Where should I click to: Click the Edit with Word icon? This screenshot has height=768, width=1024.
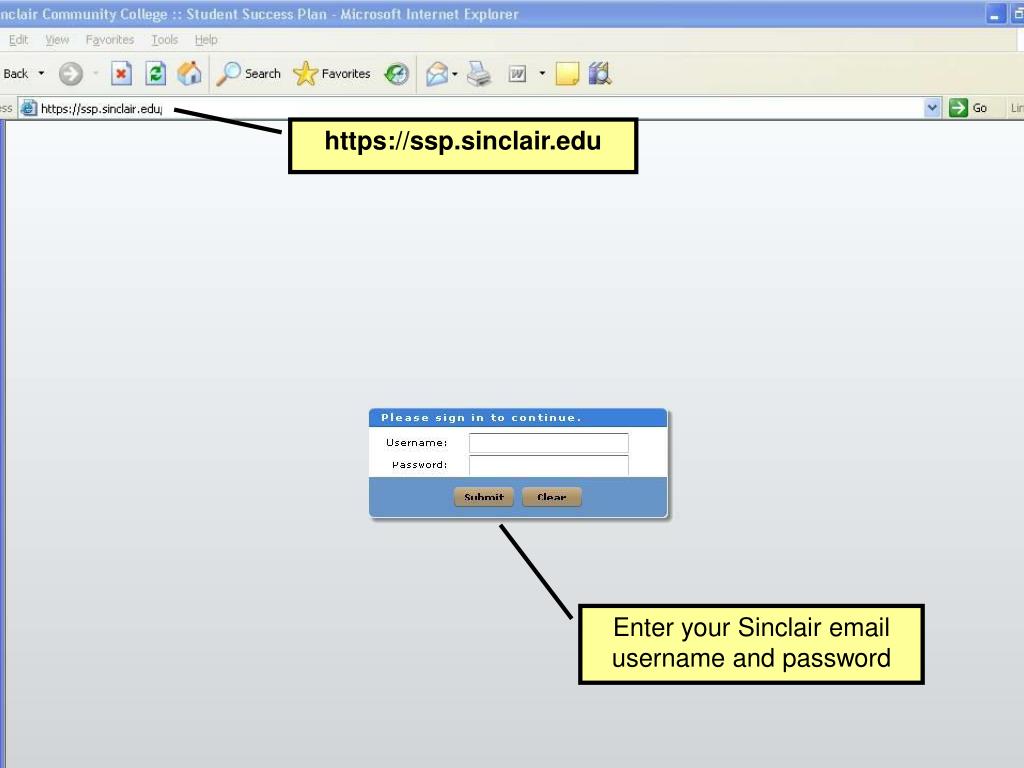tap(517, 74)
